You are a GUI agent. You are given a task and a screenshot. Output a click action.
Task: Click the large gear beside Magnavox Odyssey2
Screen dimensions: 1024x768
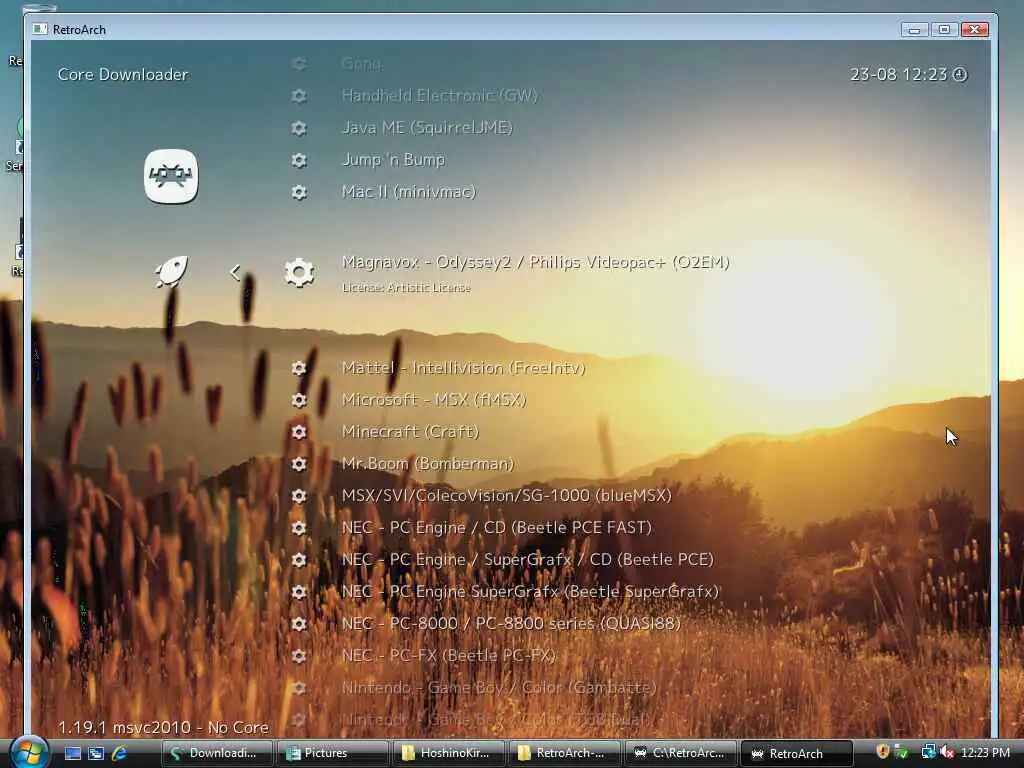pyautogui.click(x=299, y=273)
